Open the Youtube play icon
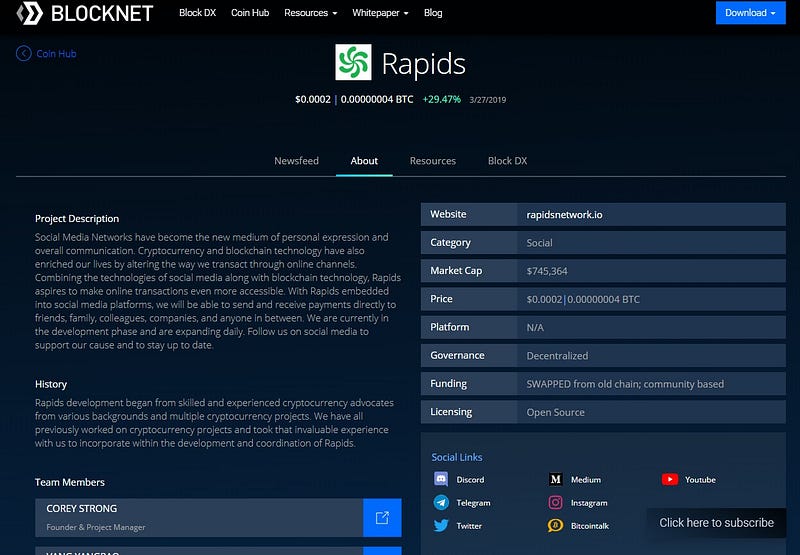 (x=670, y=479)
